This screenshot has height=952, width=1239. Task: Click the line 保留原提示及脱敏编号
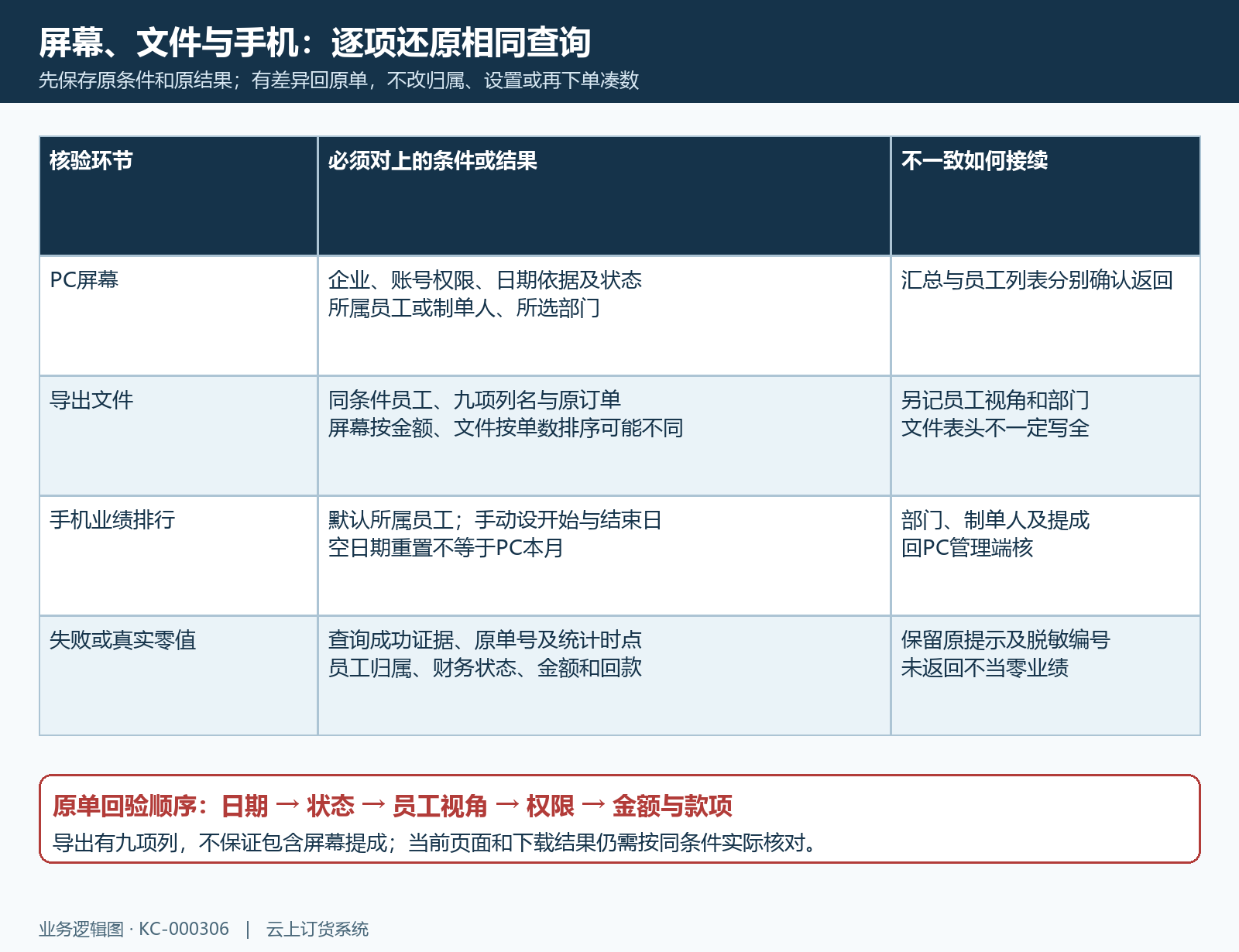1005,640
